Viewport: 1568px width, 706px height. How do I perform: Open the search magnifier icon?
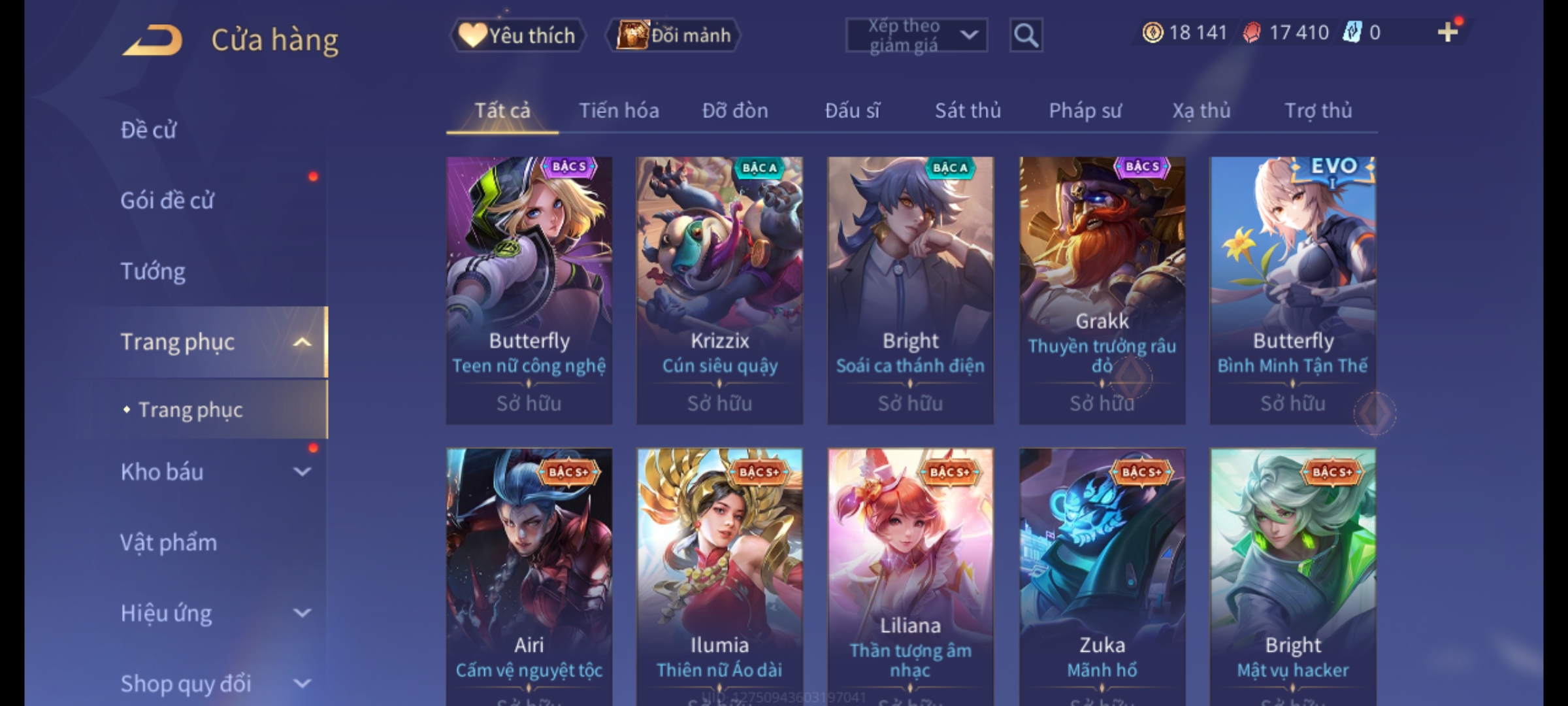pos(1026,35)
